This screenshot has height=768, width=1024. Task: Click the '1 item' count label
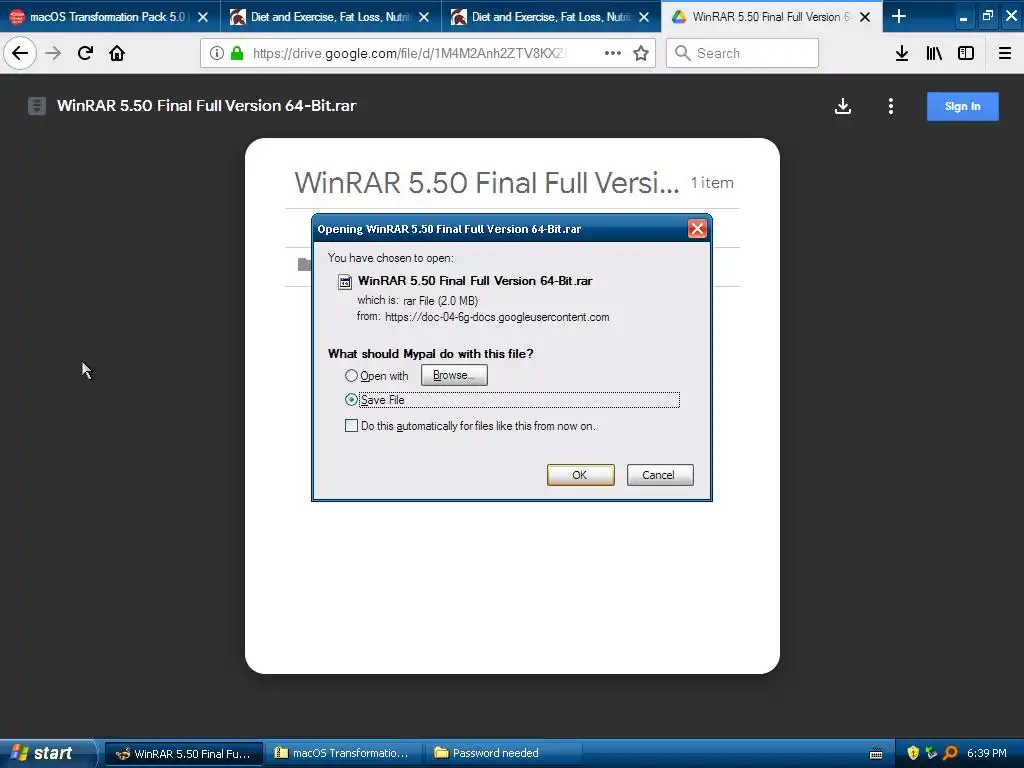click(712, 183)
